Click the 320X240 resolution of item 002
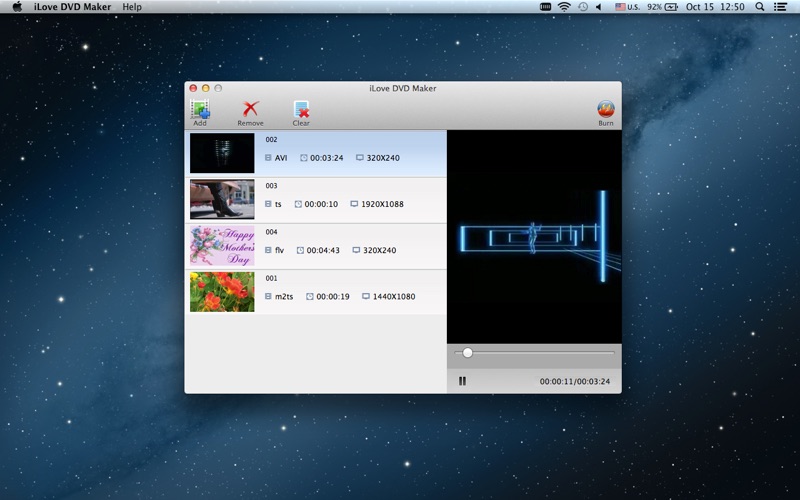The width and height of the screenshot is (800, 500). tap(383, 158)
